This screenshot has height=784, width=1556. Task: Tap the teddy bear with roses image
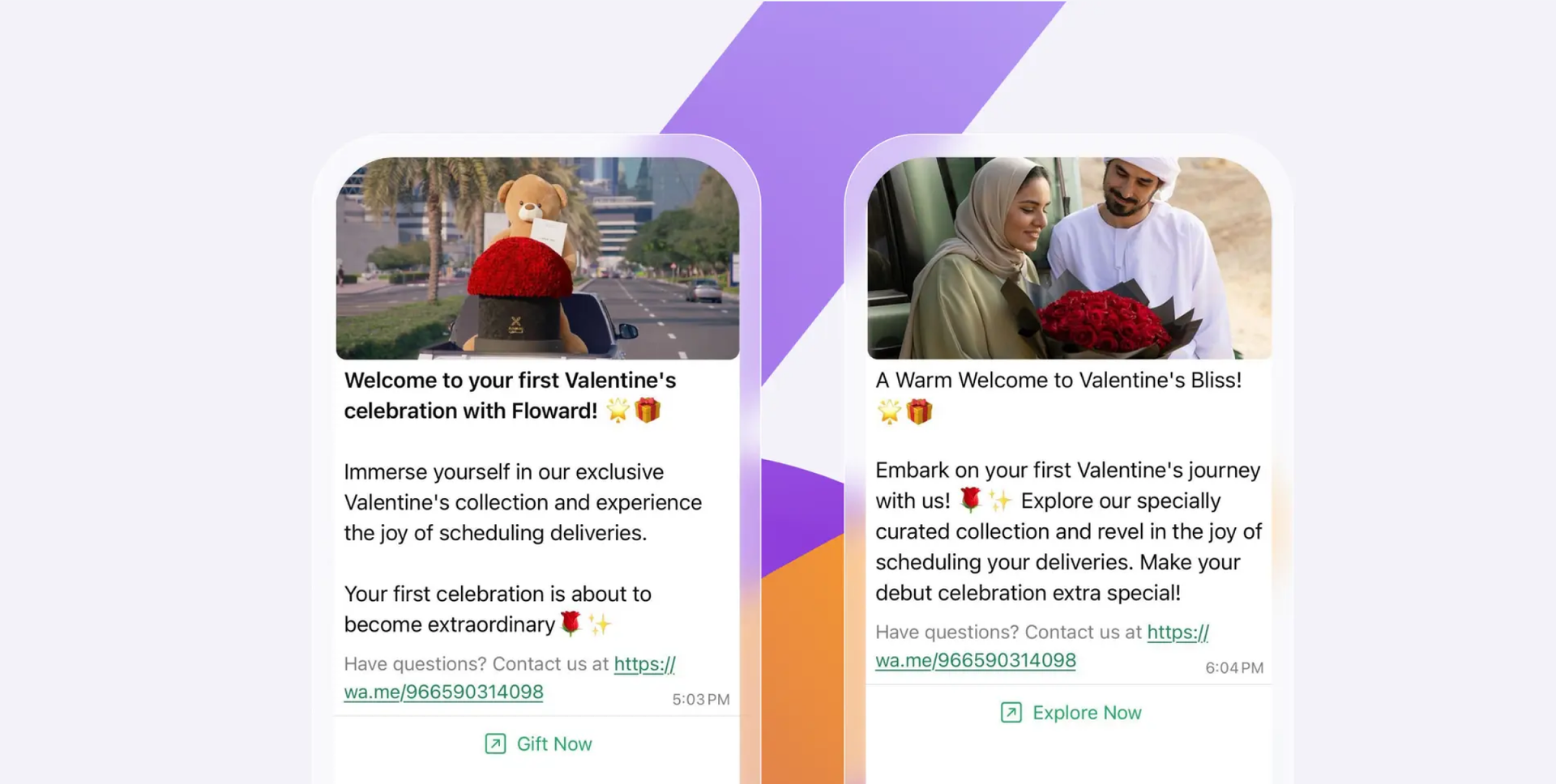(537, 258)
